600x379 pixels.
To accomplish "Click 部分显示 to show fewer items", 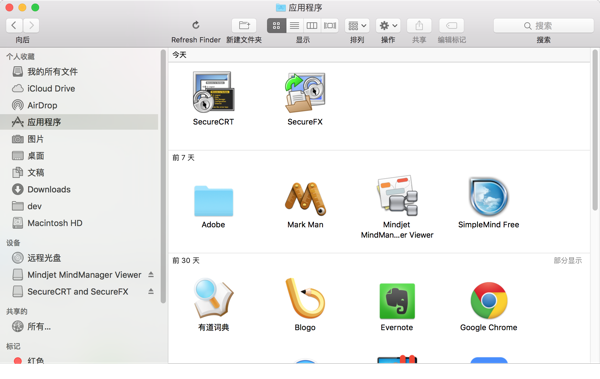I will pyautogui.click(x=567, y=261).
